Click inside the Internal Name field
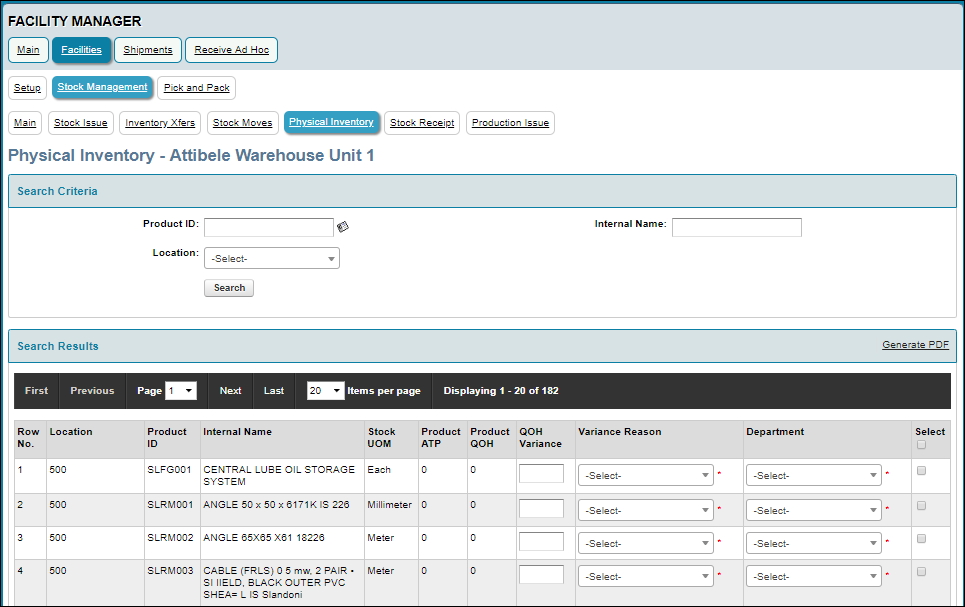 pyautogui.click(x=736, y=227)
